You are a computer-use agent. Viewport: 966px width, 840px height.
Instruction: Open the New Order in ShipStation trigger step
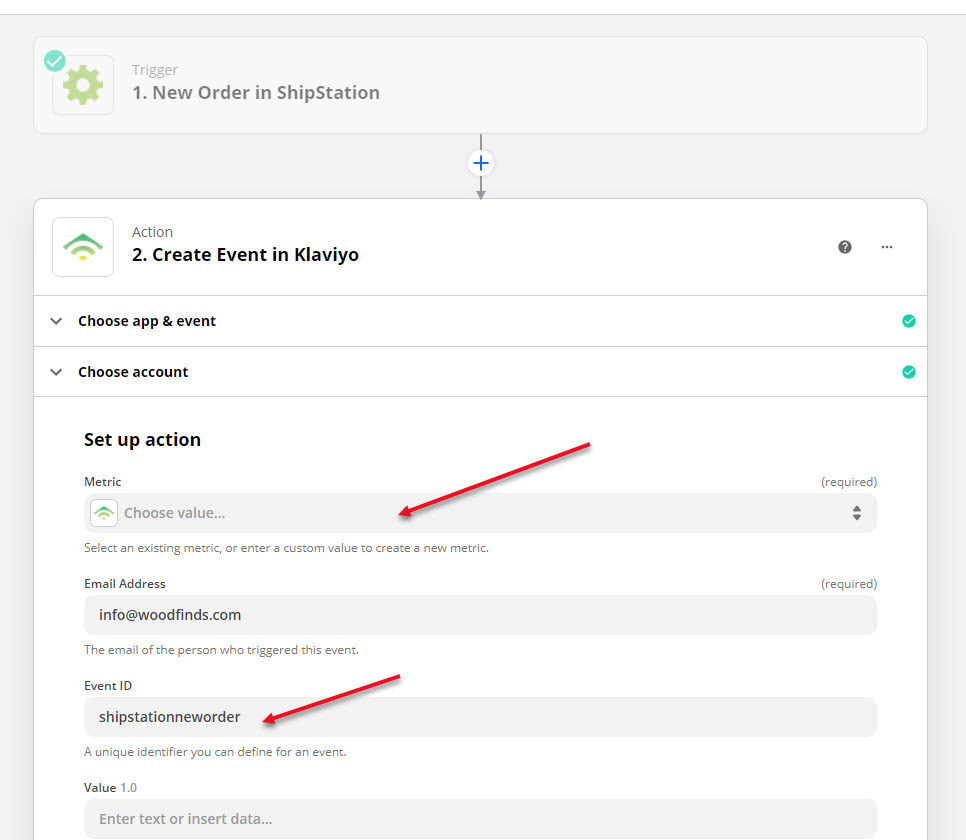click(x=480, y=85)
